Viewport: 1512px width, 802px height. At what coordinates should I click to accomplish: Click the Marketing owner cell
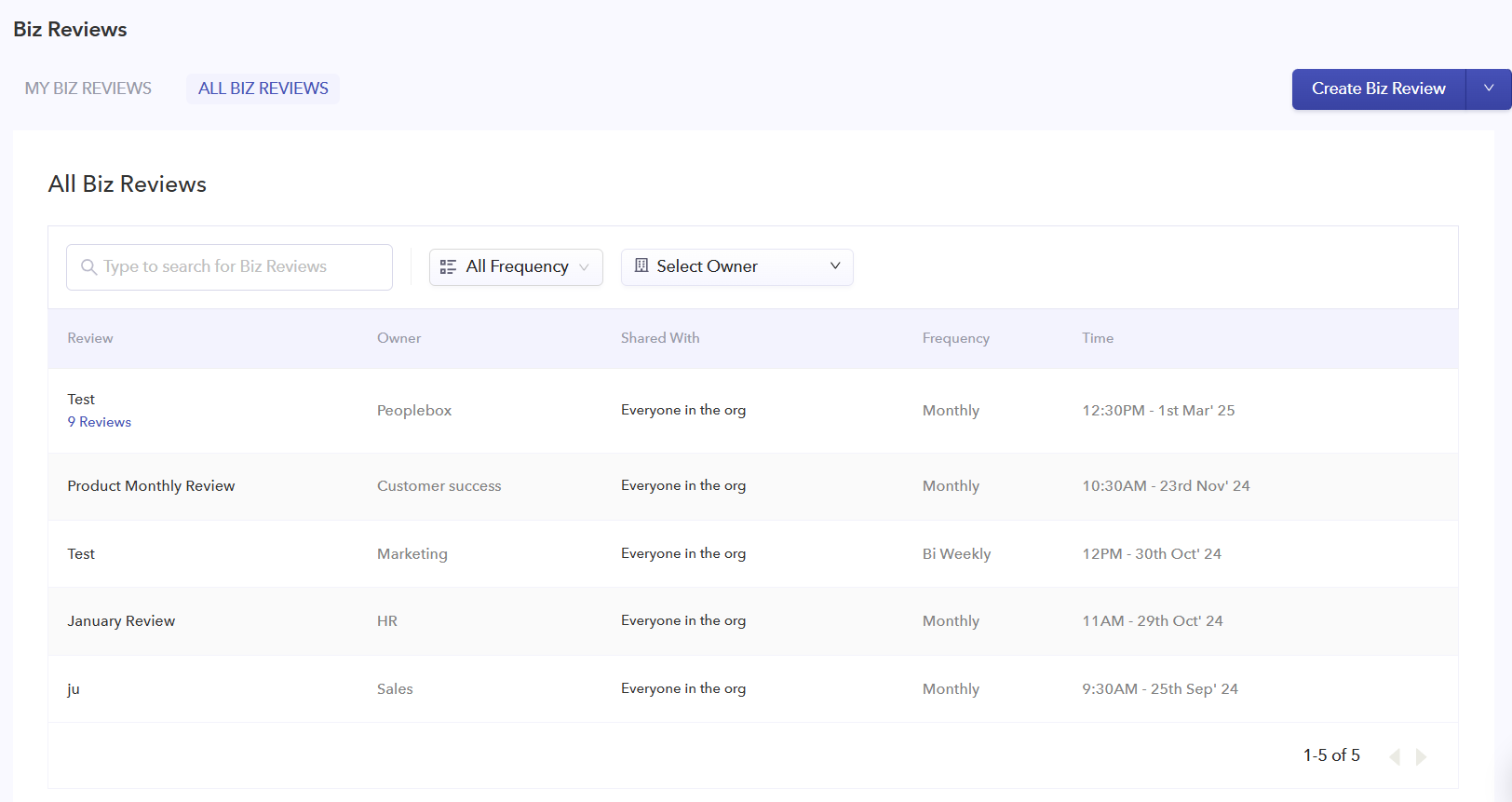[412, 554]
